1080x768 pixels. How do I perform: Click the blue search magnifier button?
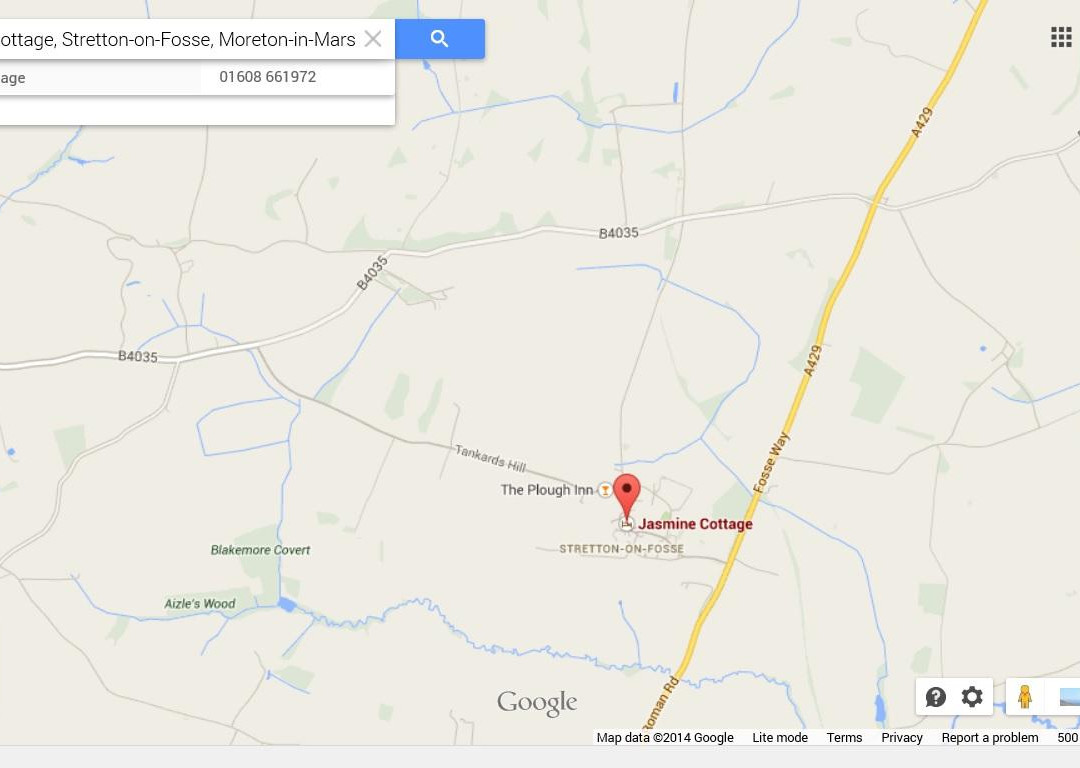coord(439,39)
